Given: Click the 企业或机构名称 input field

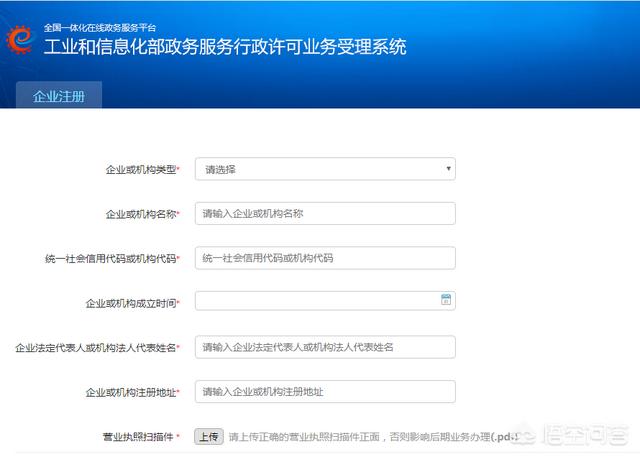Looking at the screenshot, I should click(325, 213).
